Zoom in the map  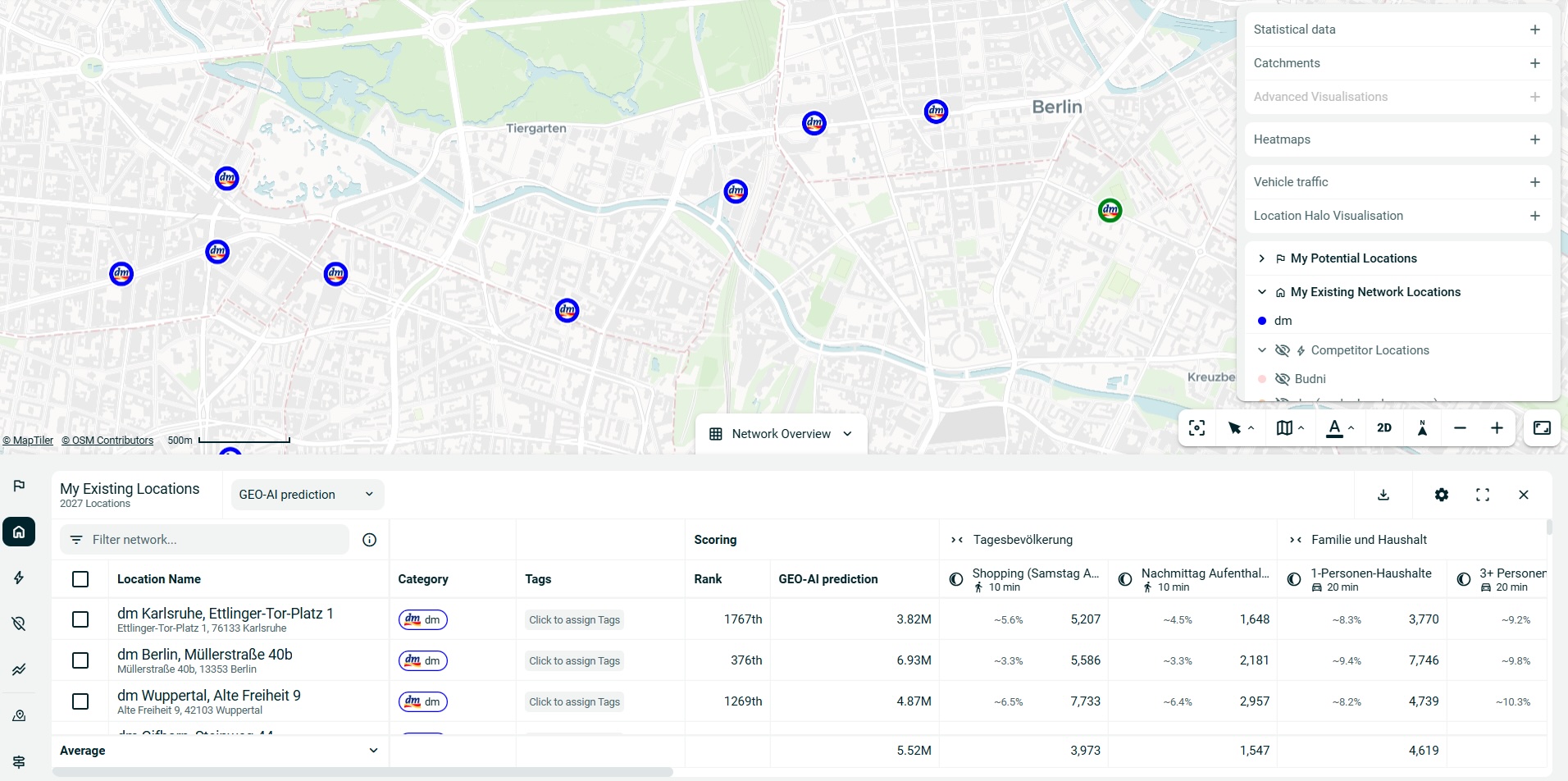point(1497,428)
